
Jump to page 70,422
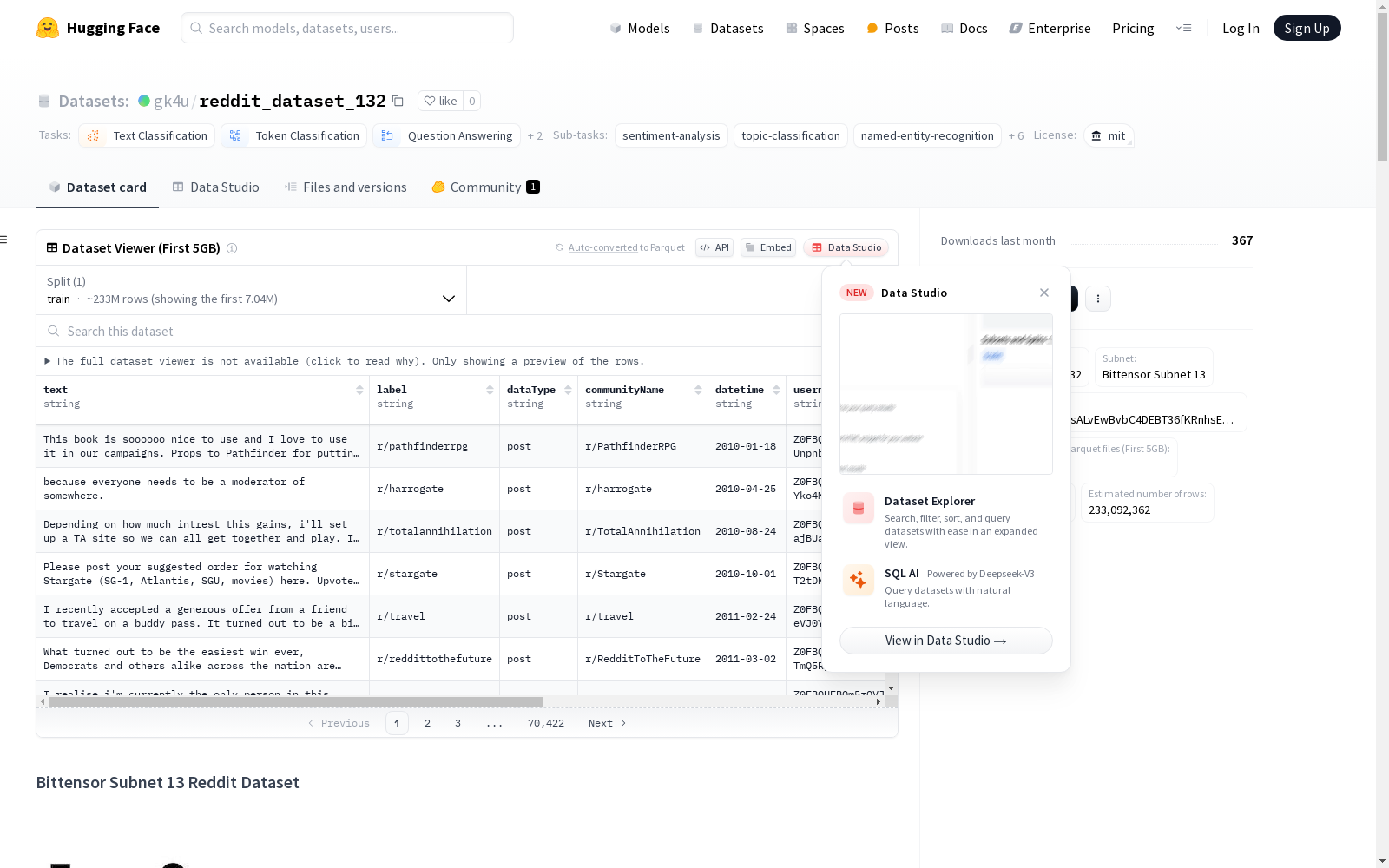pos(546,723)
